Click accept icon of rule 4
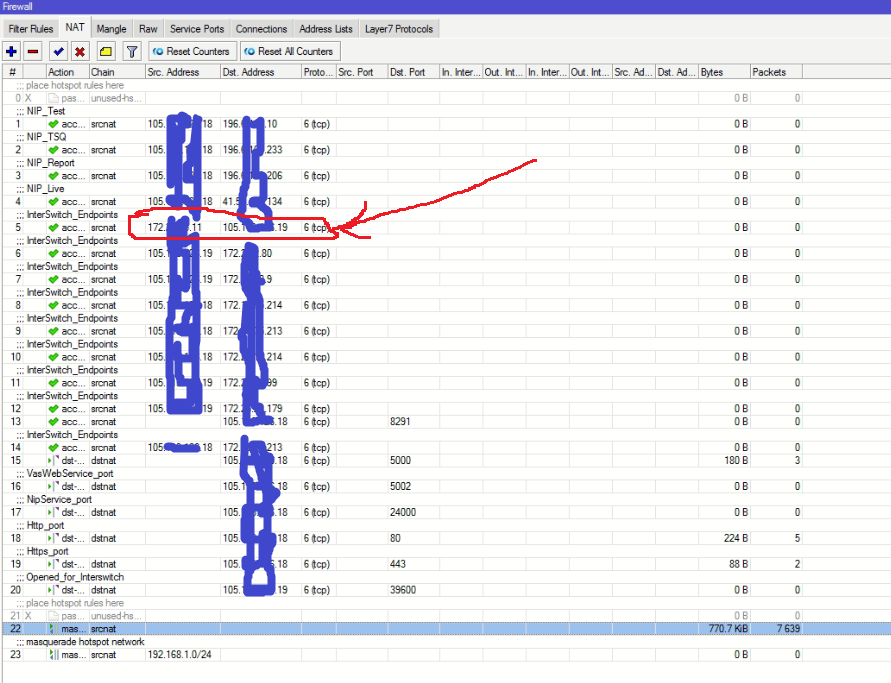The width and height of the screenshot is (891, 683). 53,202
